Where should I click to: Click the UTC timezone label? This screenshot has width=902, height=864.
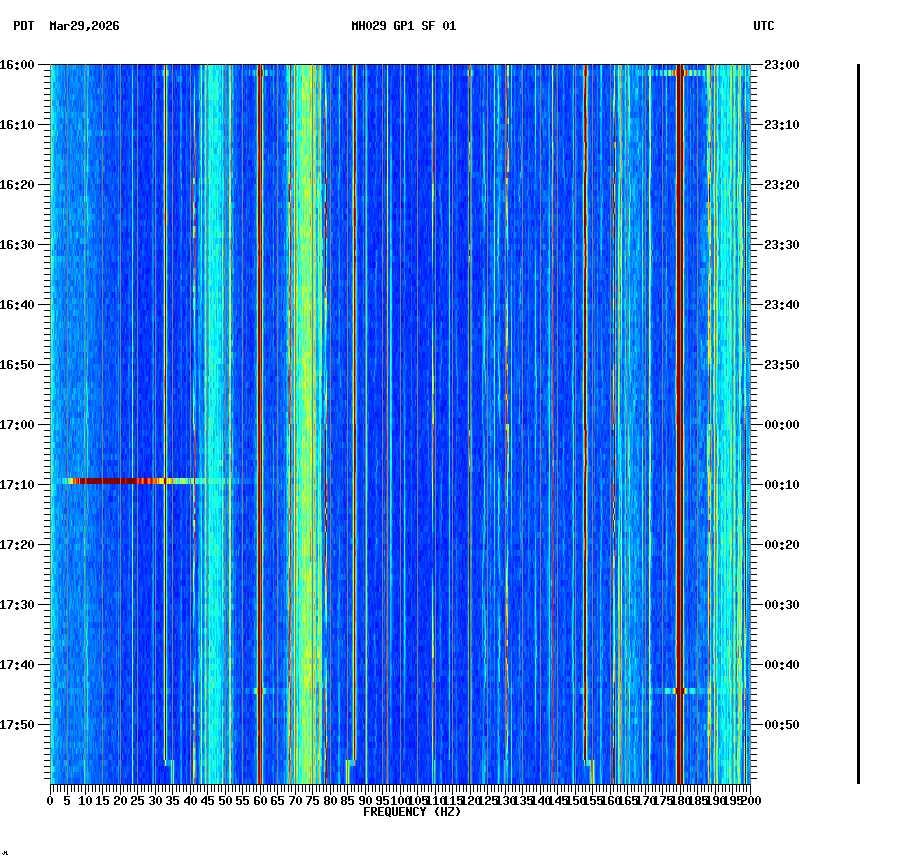click(764, 27)
